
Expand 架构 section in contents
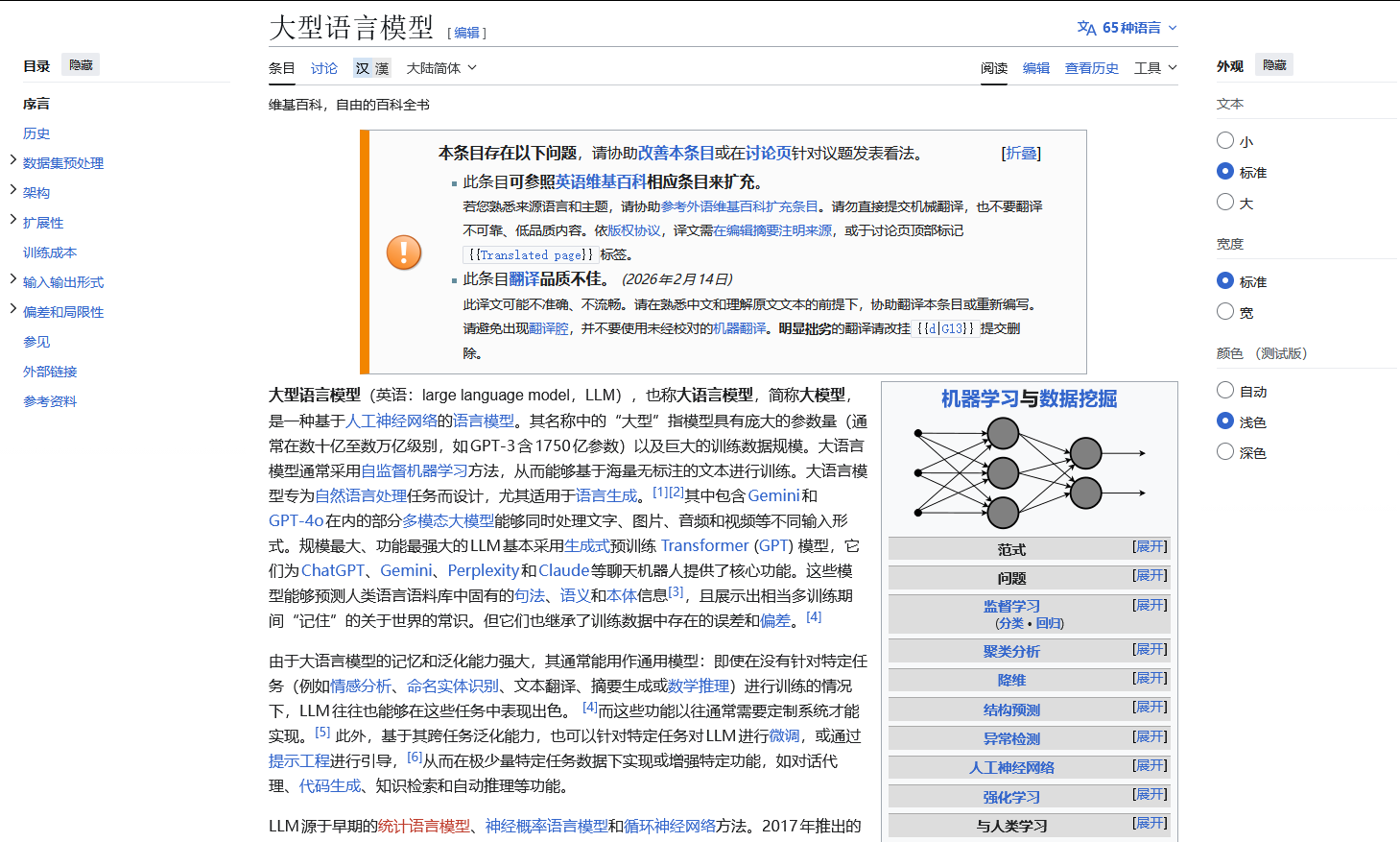(x=12, y=190)
